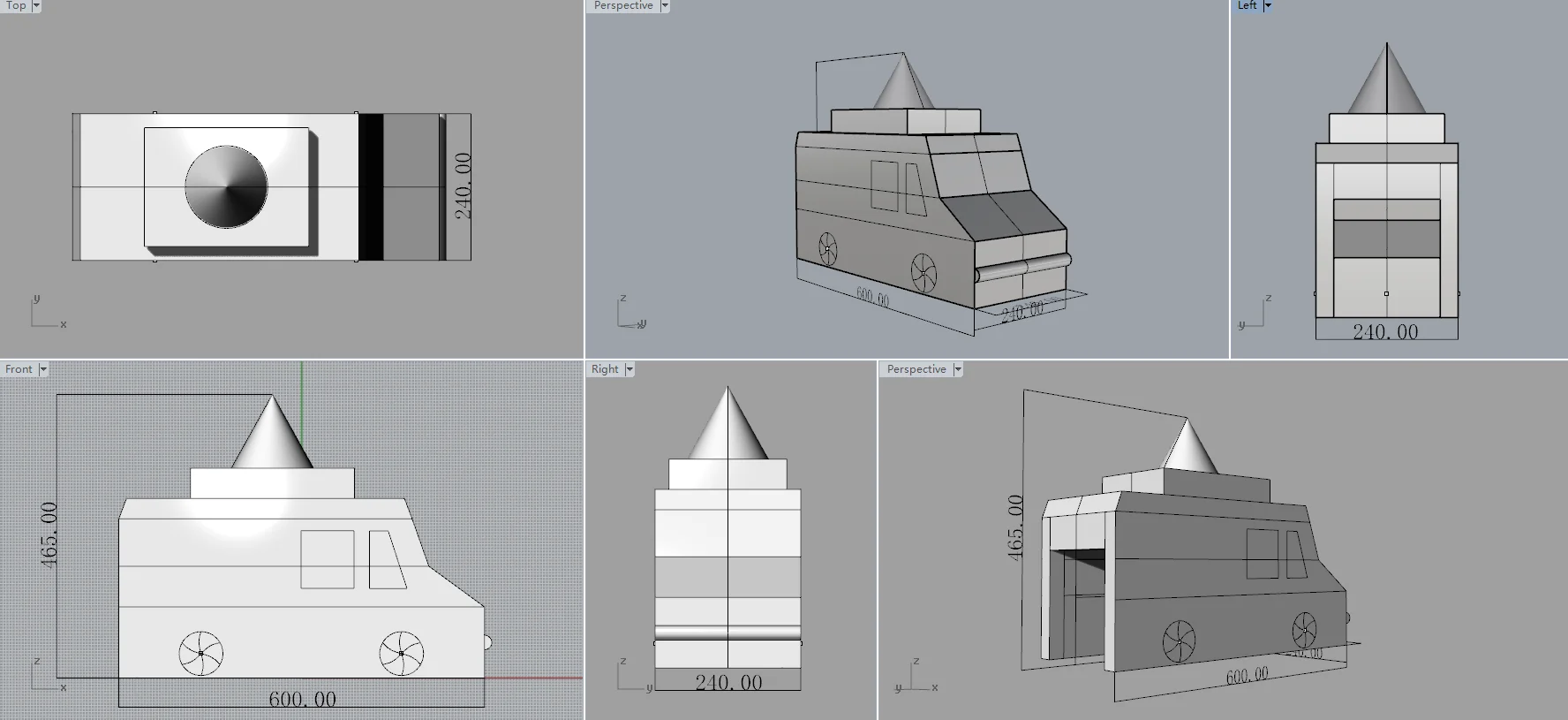
Task: Select 240.00 dimension in bumper-view Perspective viewport
Action: (1022, 311)
